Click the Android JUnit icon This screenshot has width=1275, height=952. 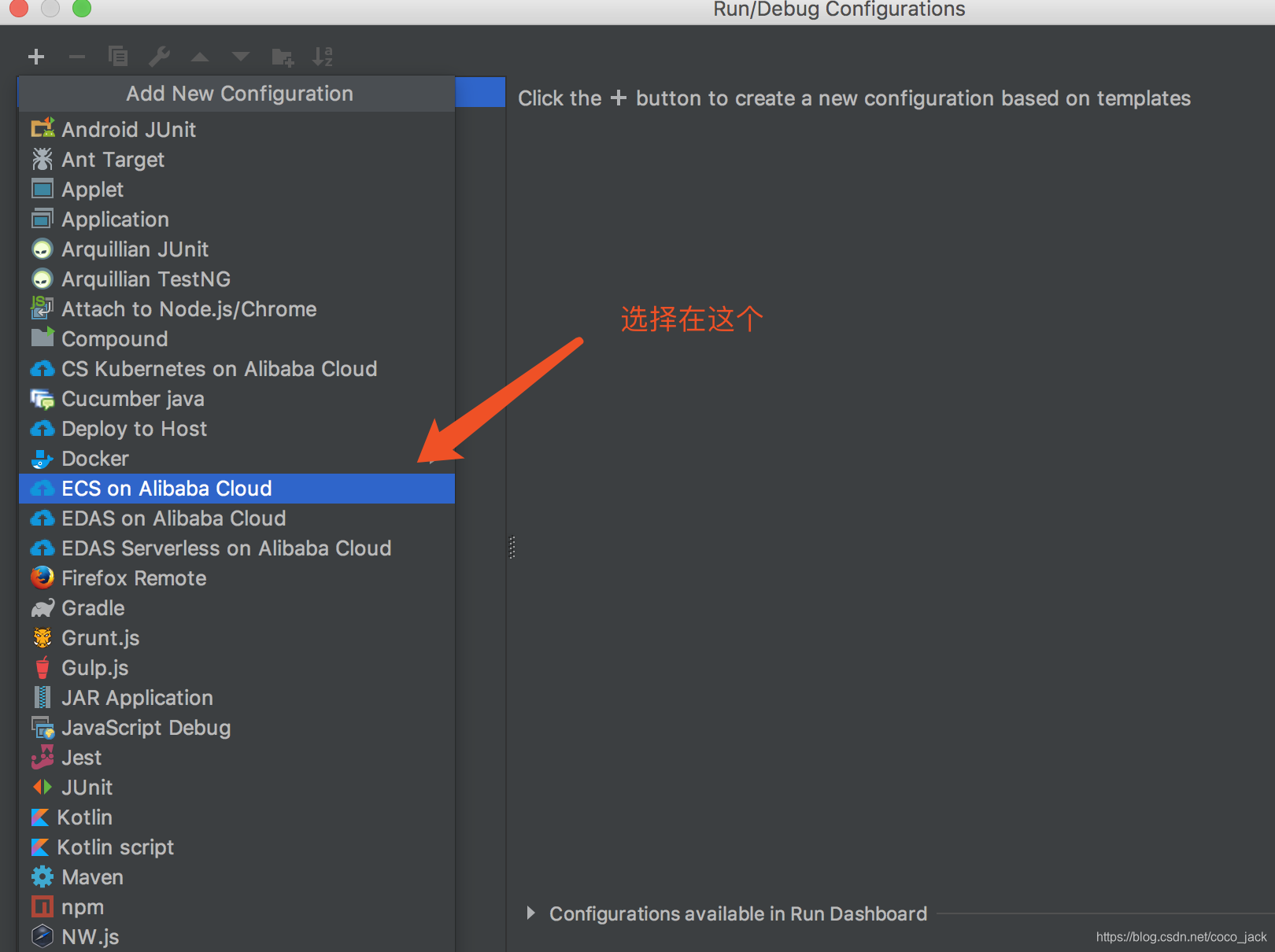click(42, 128)
